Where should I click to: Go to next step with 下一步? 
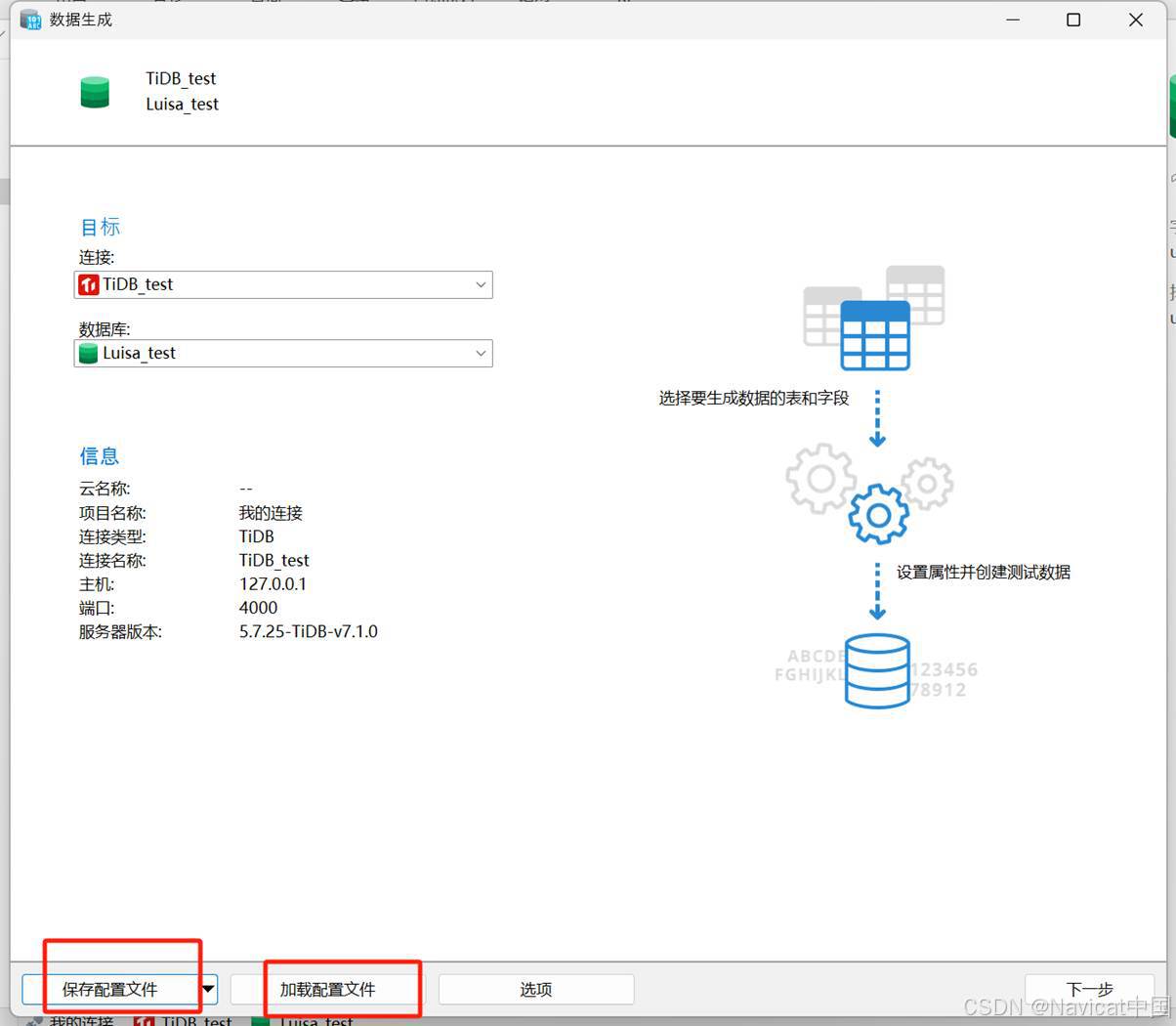click(x=1089, y=989)
